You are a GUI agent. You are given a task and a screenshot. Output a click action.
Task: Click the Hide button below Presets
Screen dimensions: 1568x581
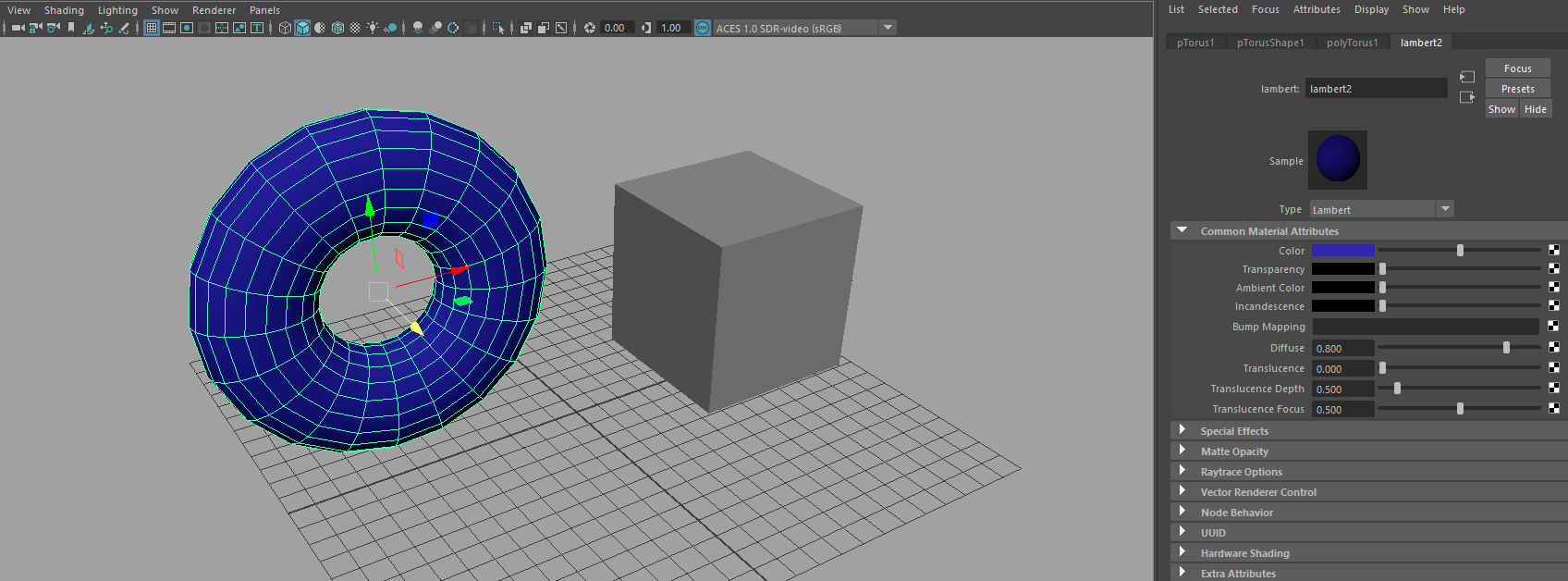[1536, 109]
